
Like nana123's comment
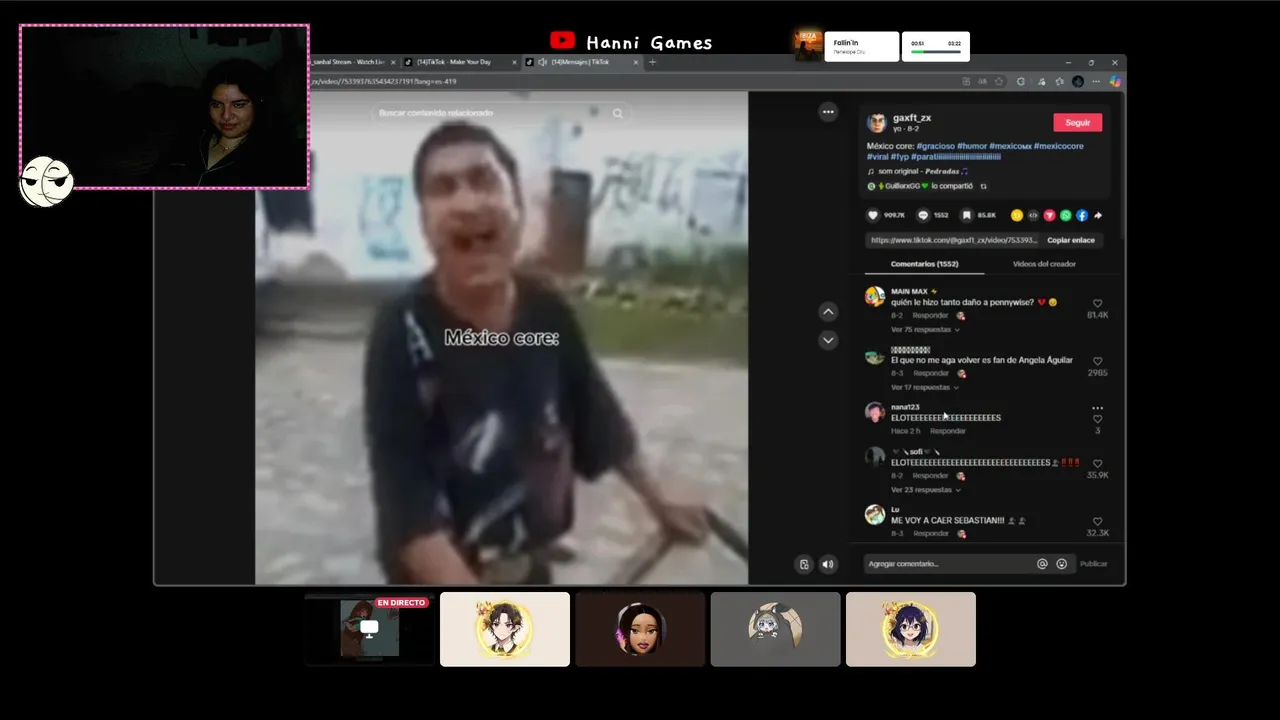[x=1097, y=419]
